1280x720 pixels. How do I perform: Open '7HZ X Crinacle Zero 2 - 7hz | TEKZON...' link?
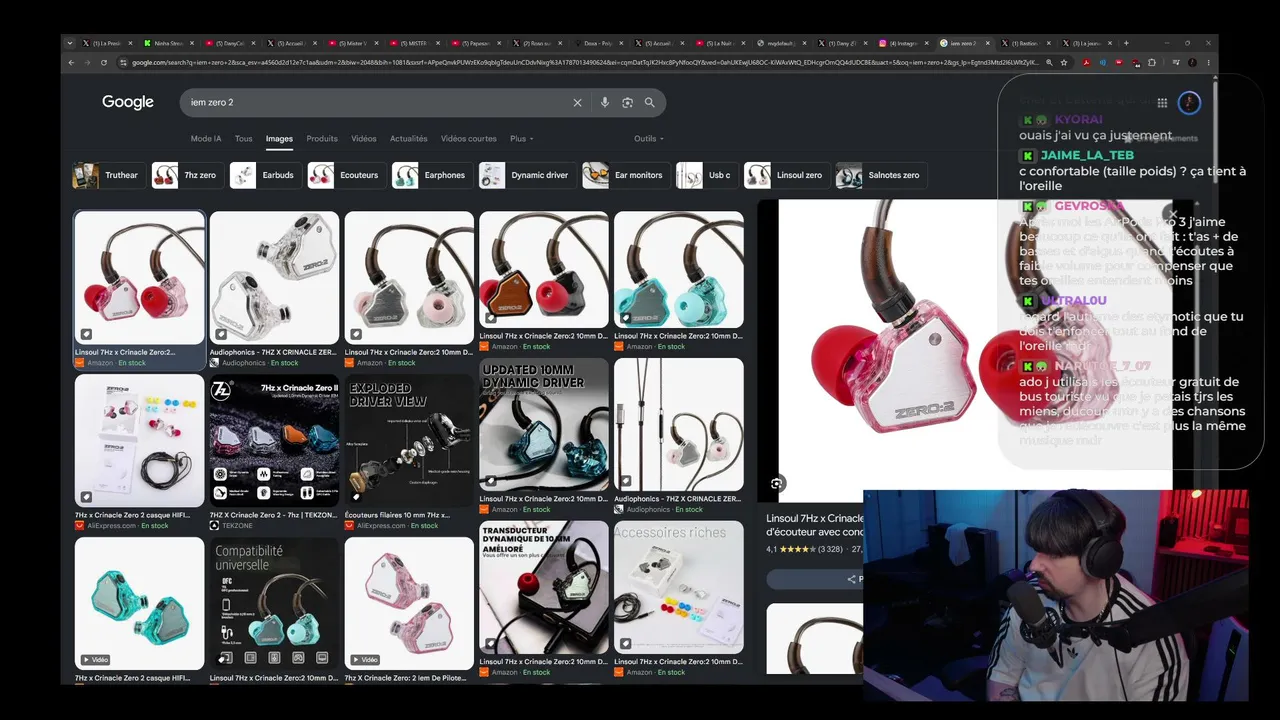click(x=274, y=515)
